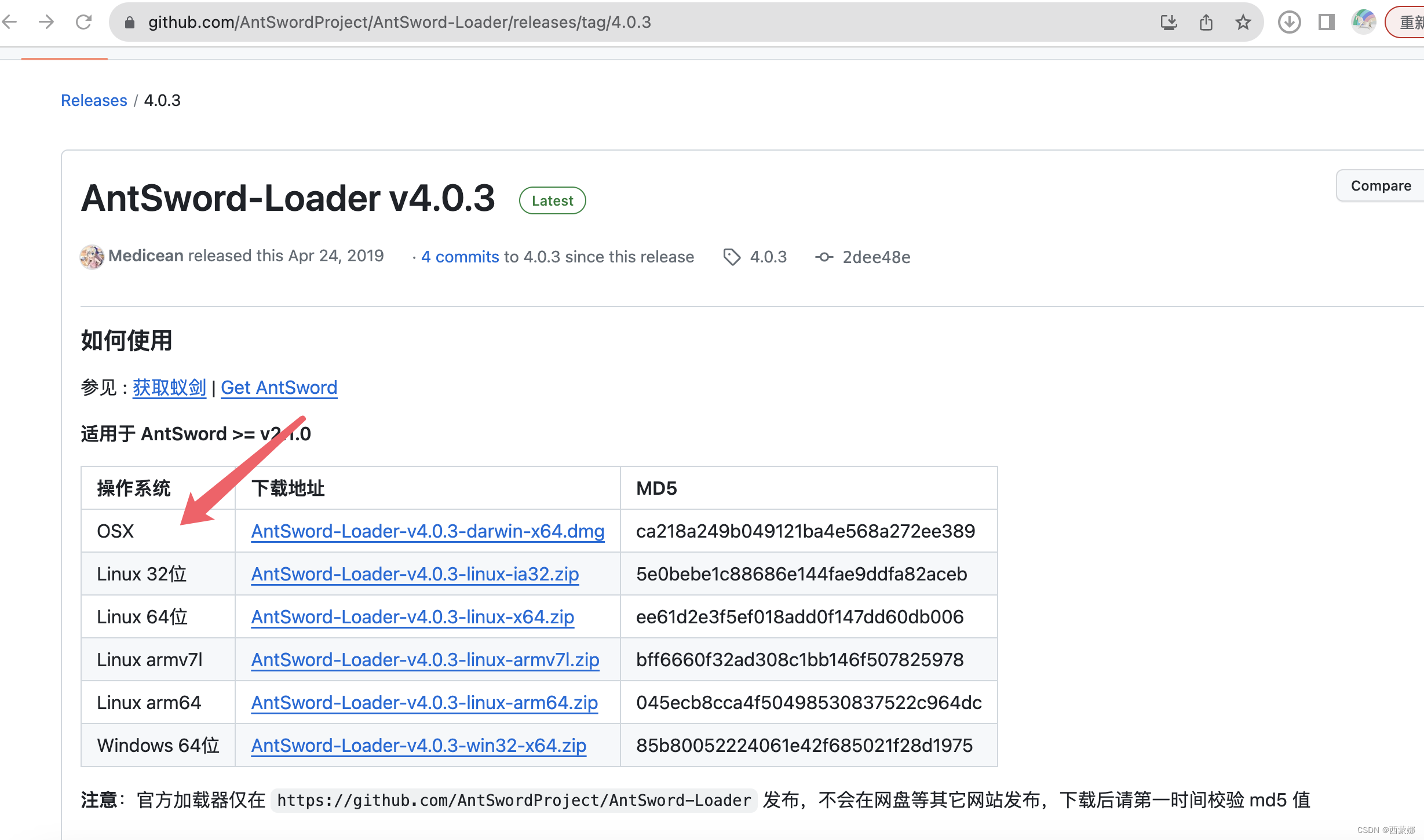Click the share icon in the address bar
This screenshot has height=840, width=1424.
(1206, 23)
